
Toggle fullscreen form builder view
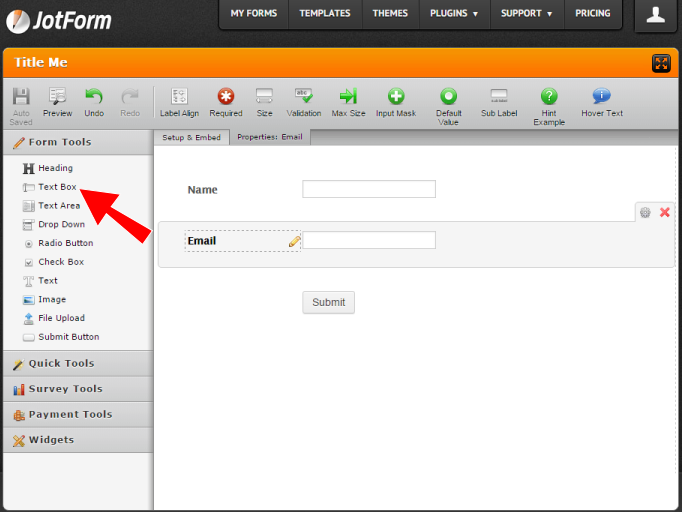click(x=661, y=64)
